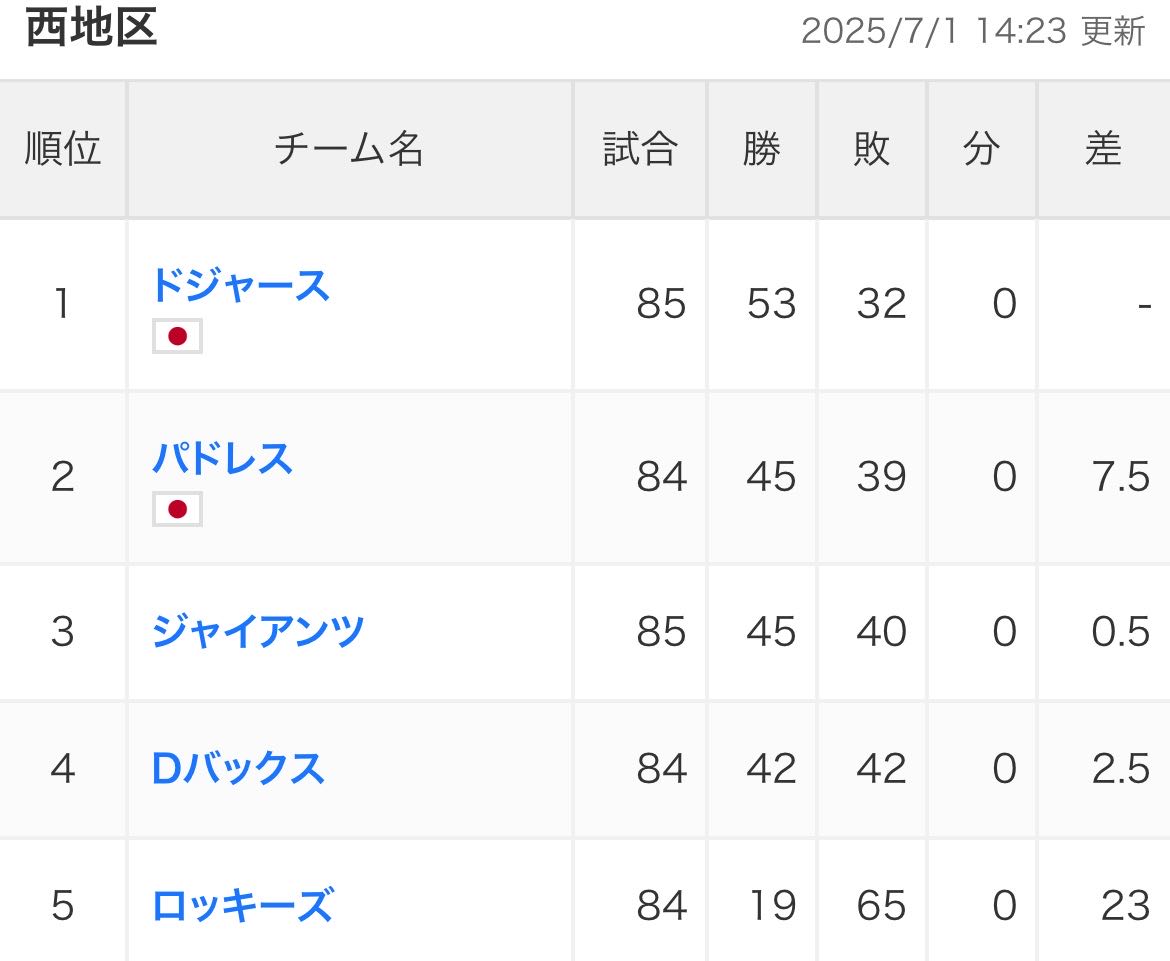
Task: Click the 西地区 section heading
Action: pyautogui.click(x=91, y=28)
